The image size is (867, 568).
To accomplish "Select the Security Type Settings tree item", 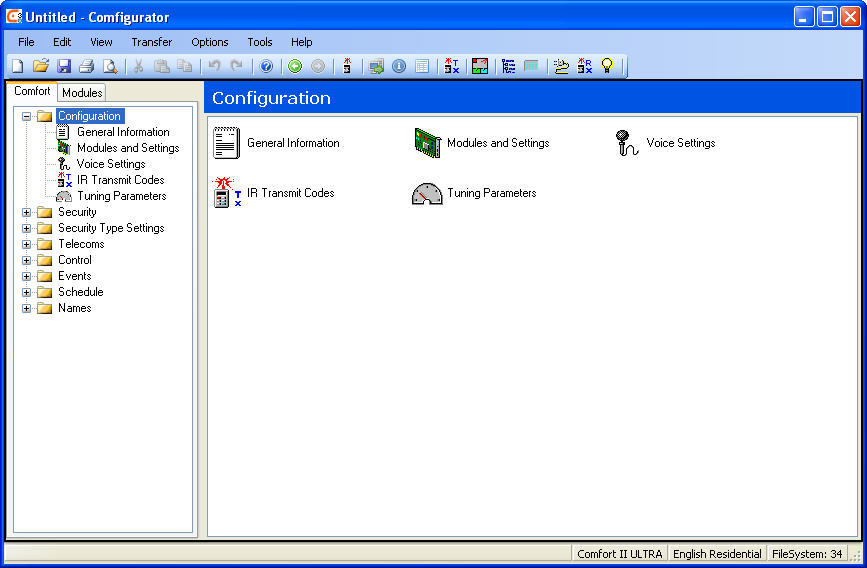I will tap(111, 228).
